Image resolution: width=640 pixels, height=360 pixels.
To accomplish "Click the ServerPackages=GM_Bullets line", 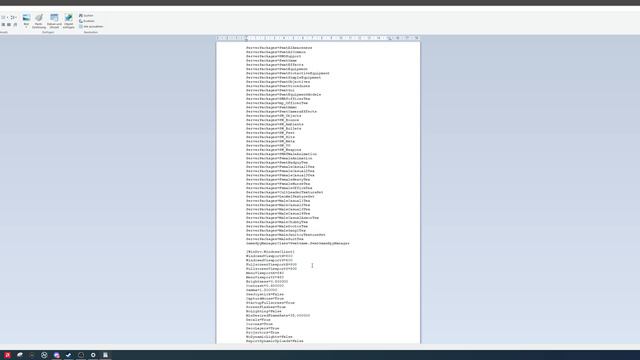I will click(x=273, y=129).
